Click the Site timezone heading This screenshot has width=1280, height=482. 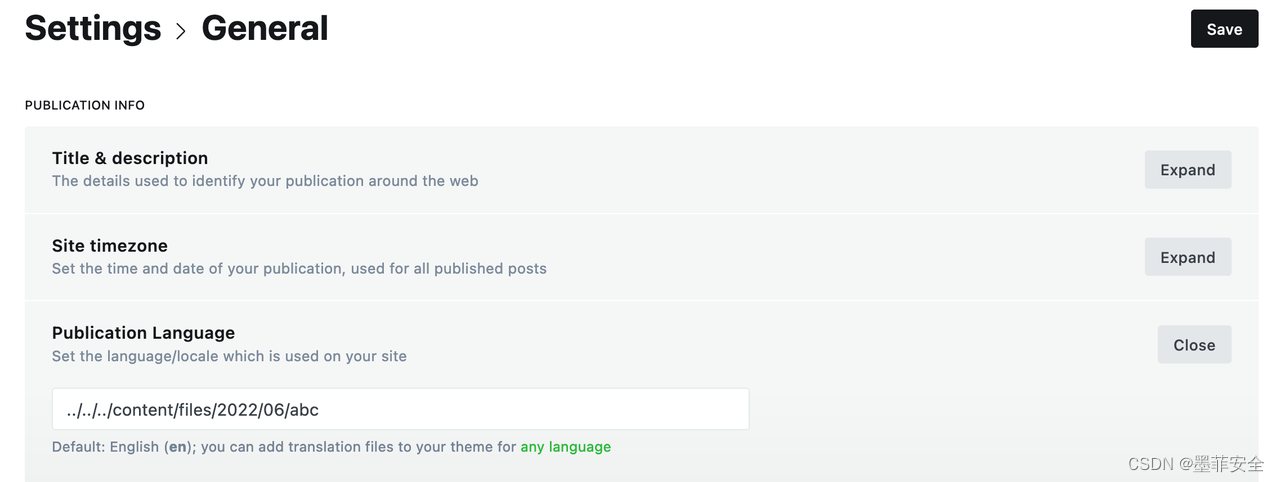[x=110, y=246]
